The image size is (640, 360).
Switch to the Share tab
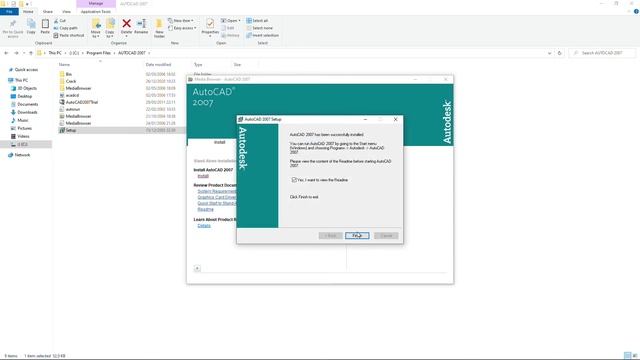tap(48, 11)
